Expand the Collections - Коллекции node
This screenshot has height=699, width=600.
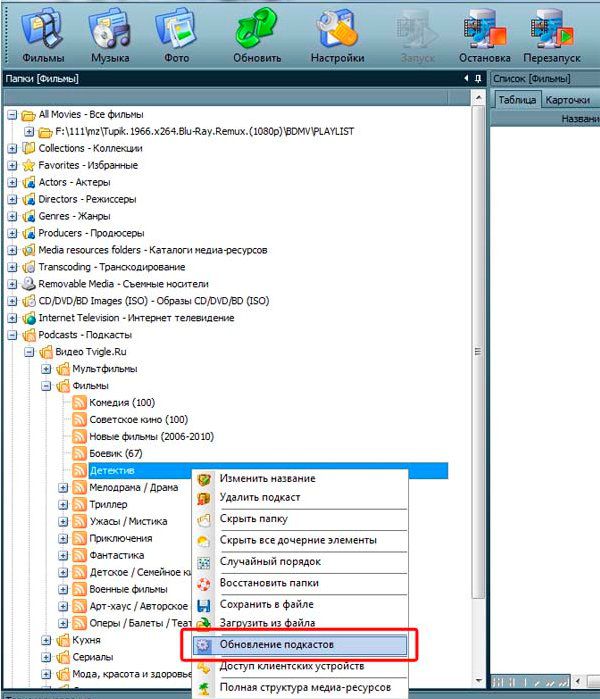click(x=12, y=148)
